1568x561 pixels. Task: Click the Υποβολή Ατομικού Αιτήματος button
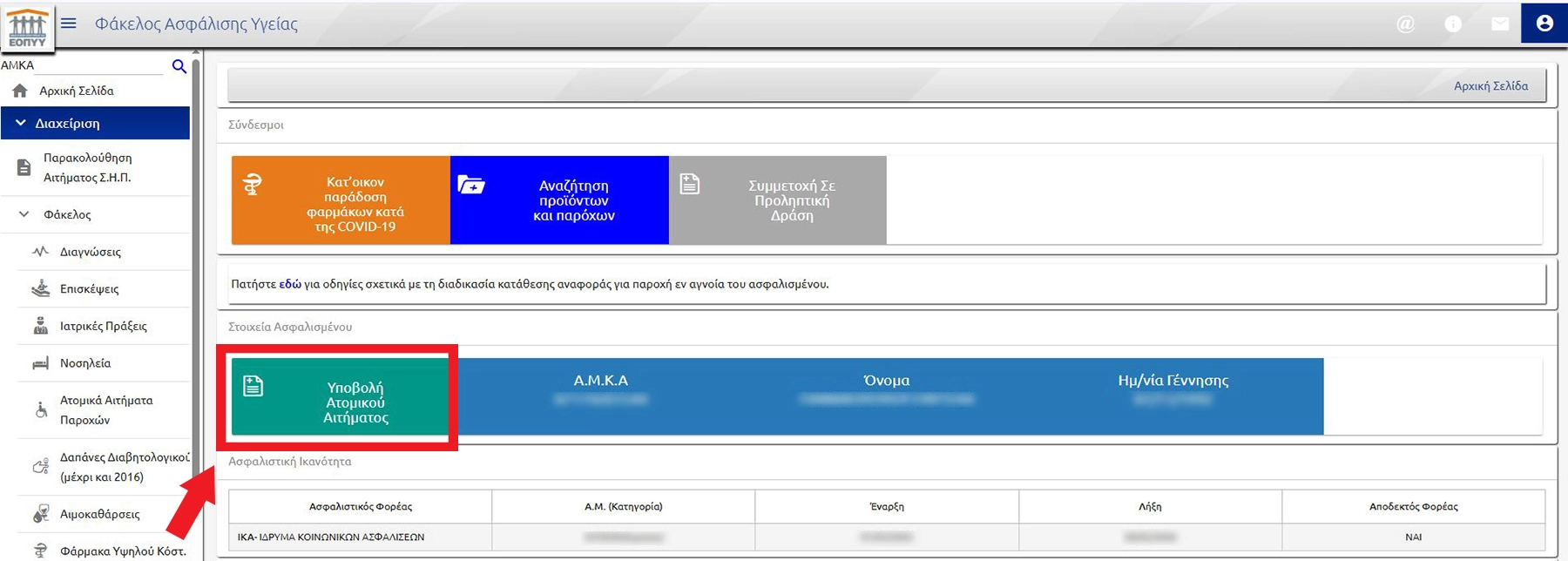[341, 397]
